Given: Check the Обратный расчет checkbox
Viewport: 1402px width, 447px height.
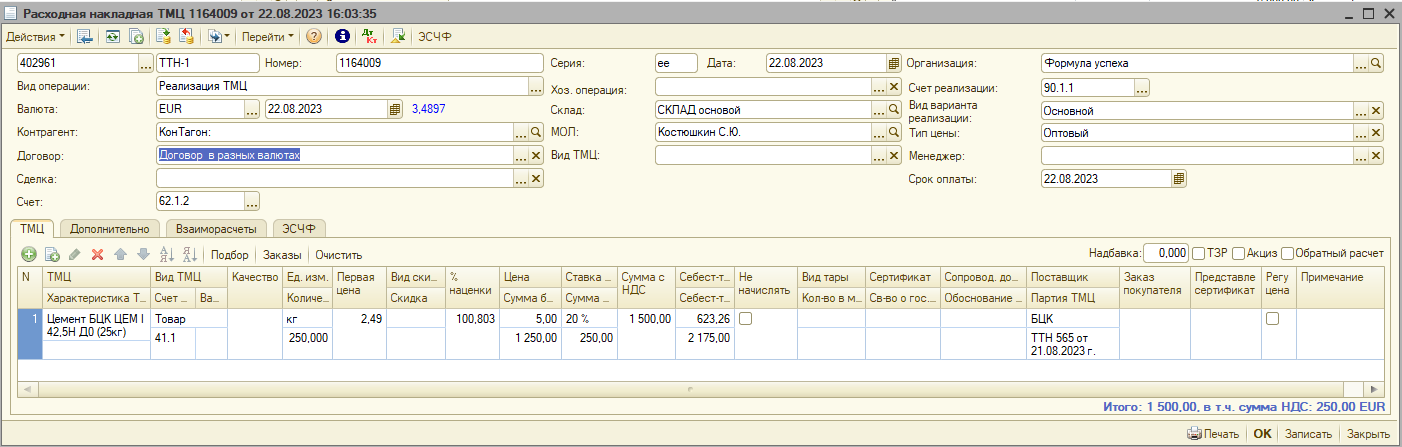Looking at the screenshot, I should coord(1287,254).
